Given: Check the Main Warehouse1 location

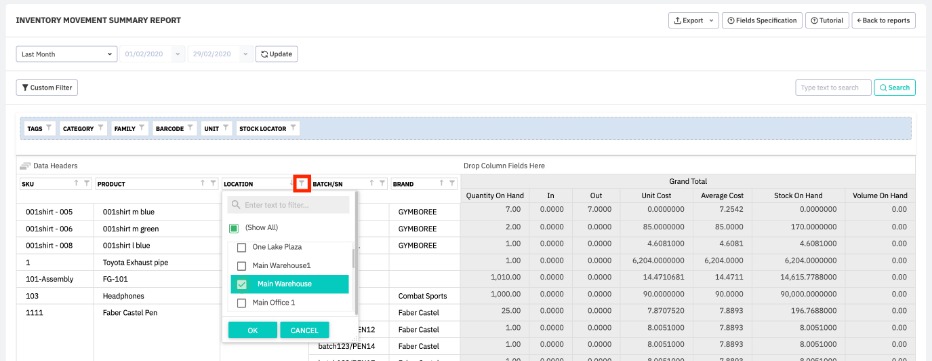Looking at the screenshot, I should (241, 266).
